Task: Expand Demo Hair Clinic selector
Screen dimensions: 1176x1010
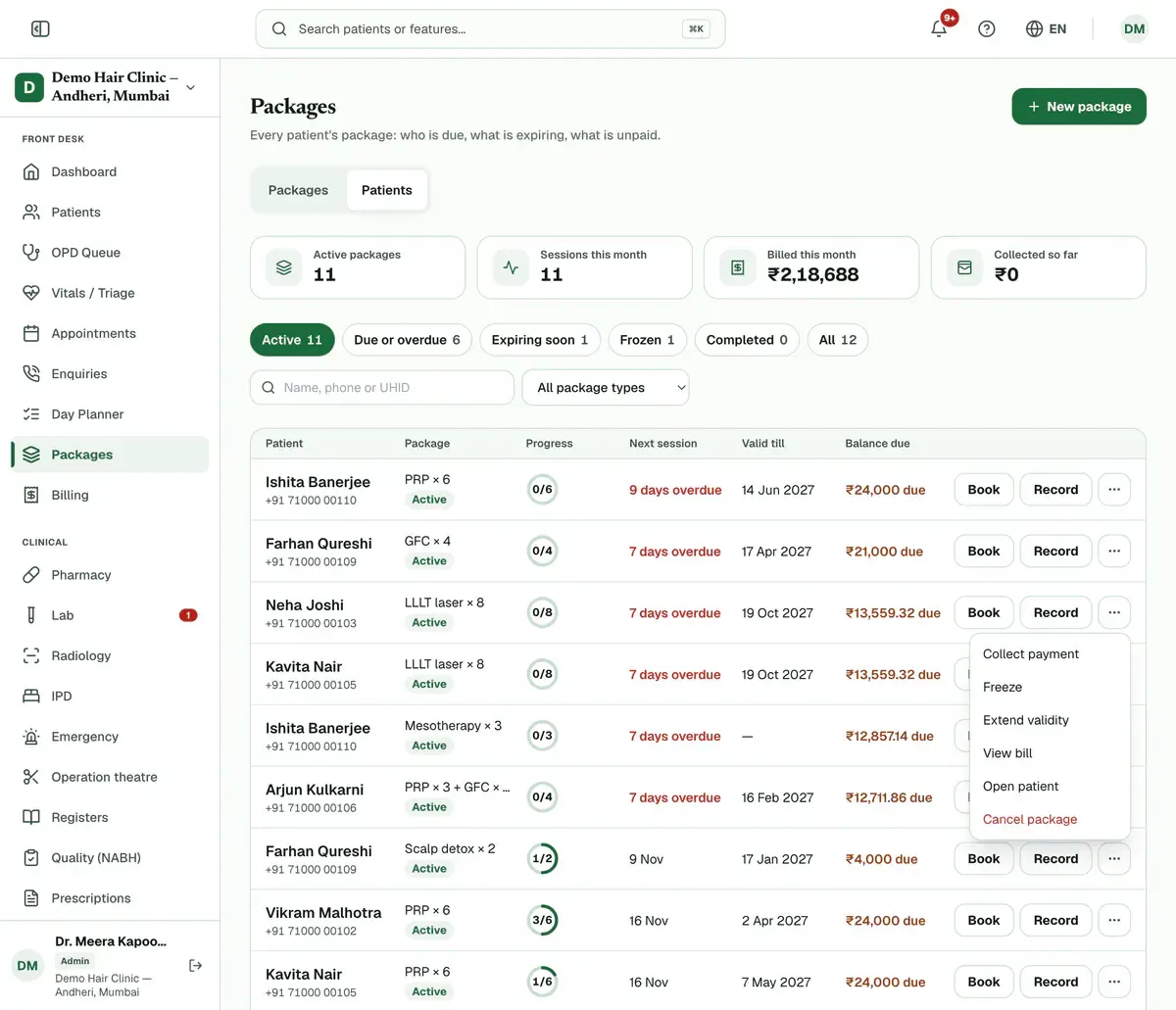Action: click(x=110, y=86)
